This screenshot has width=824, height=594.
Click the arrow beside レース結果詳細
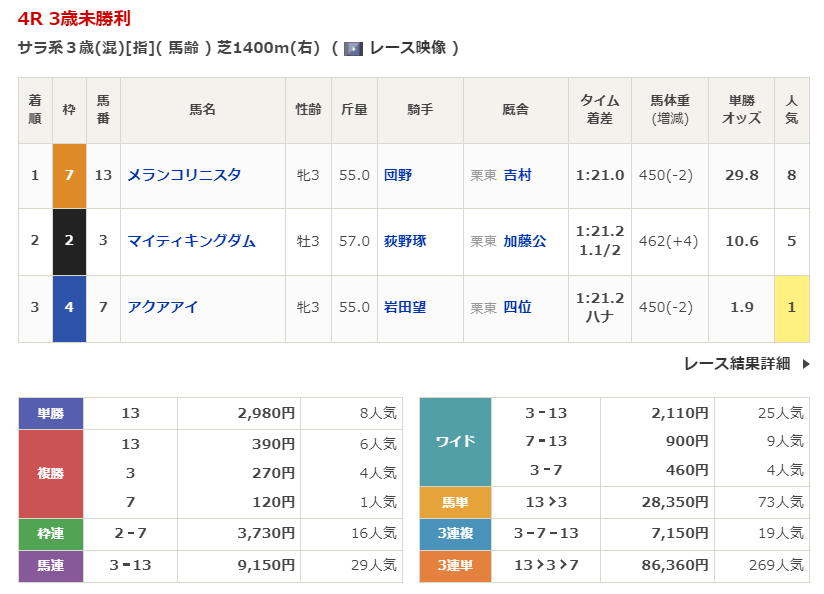click(x=806, y=364)
